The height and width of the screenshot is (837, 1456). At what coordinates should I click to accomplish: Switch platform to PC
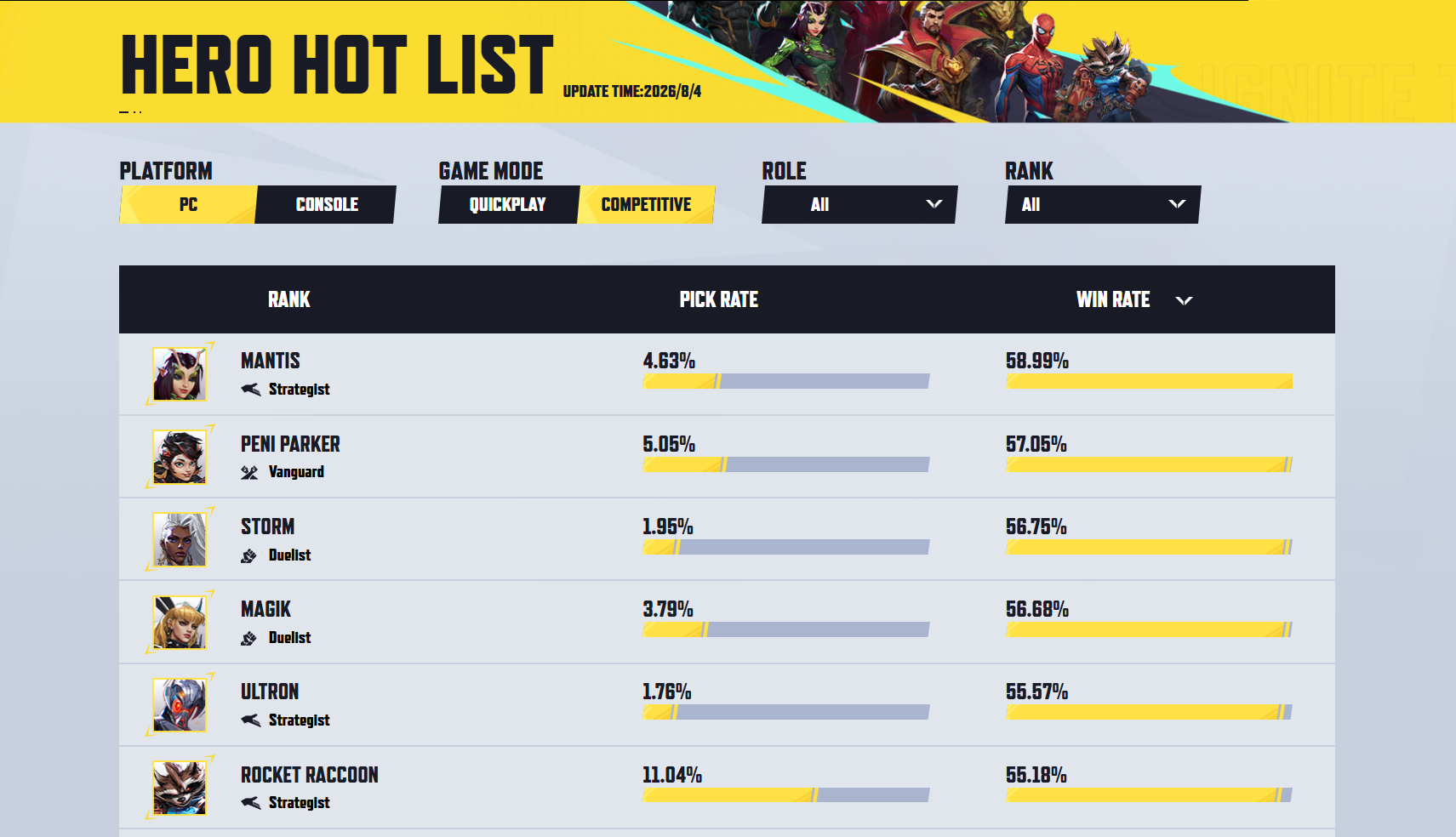point(188,205)
